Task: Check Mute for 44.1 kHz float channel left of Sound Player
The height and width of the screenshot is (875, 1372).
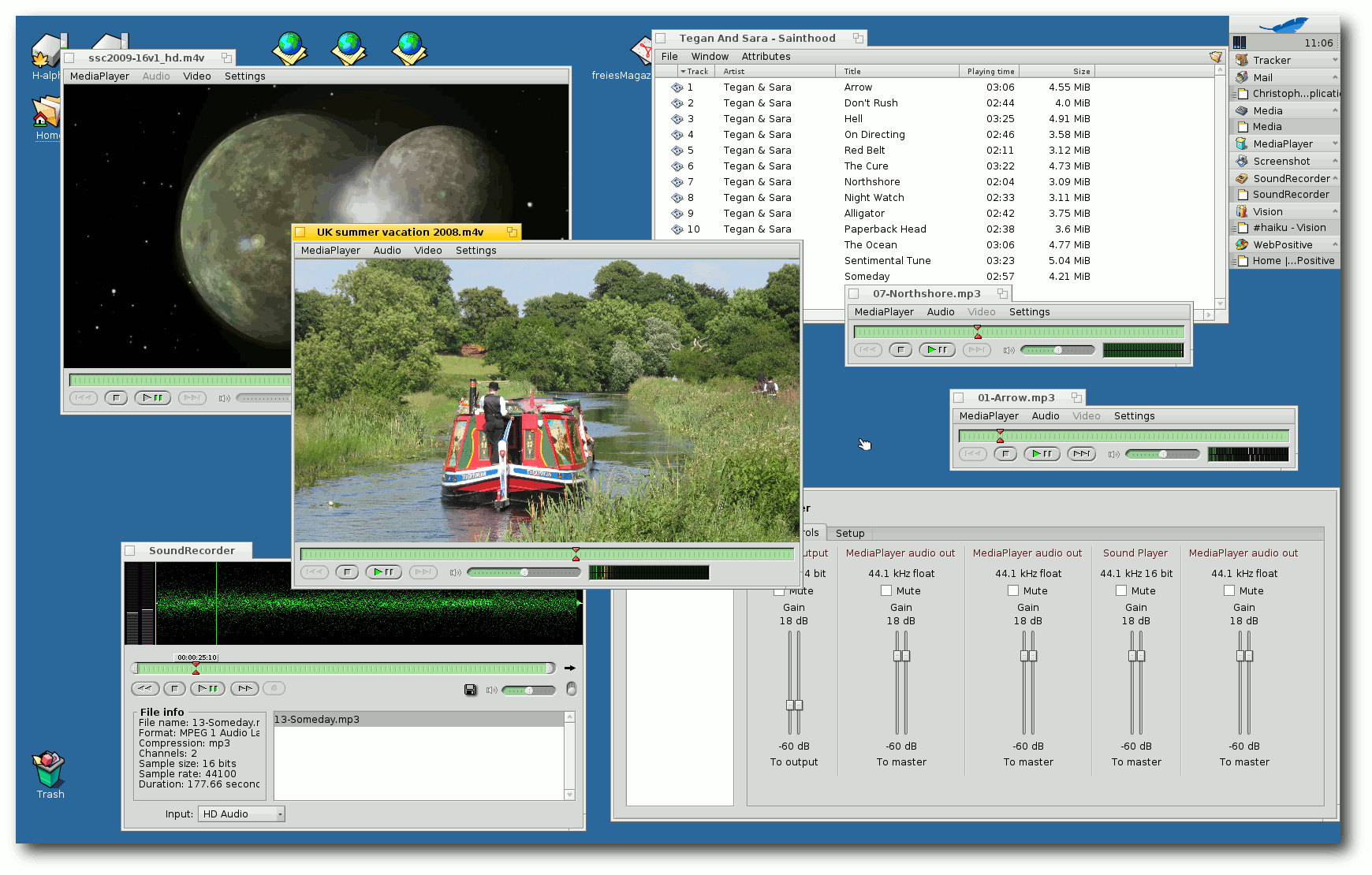Action: pos(1013,590)
